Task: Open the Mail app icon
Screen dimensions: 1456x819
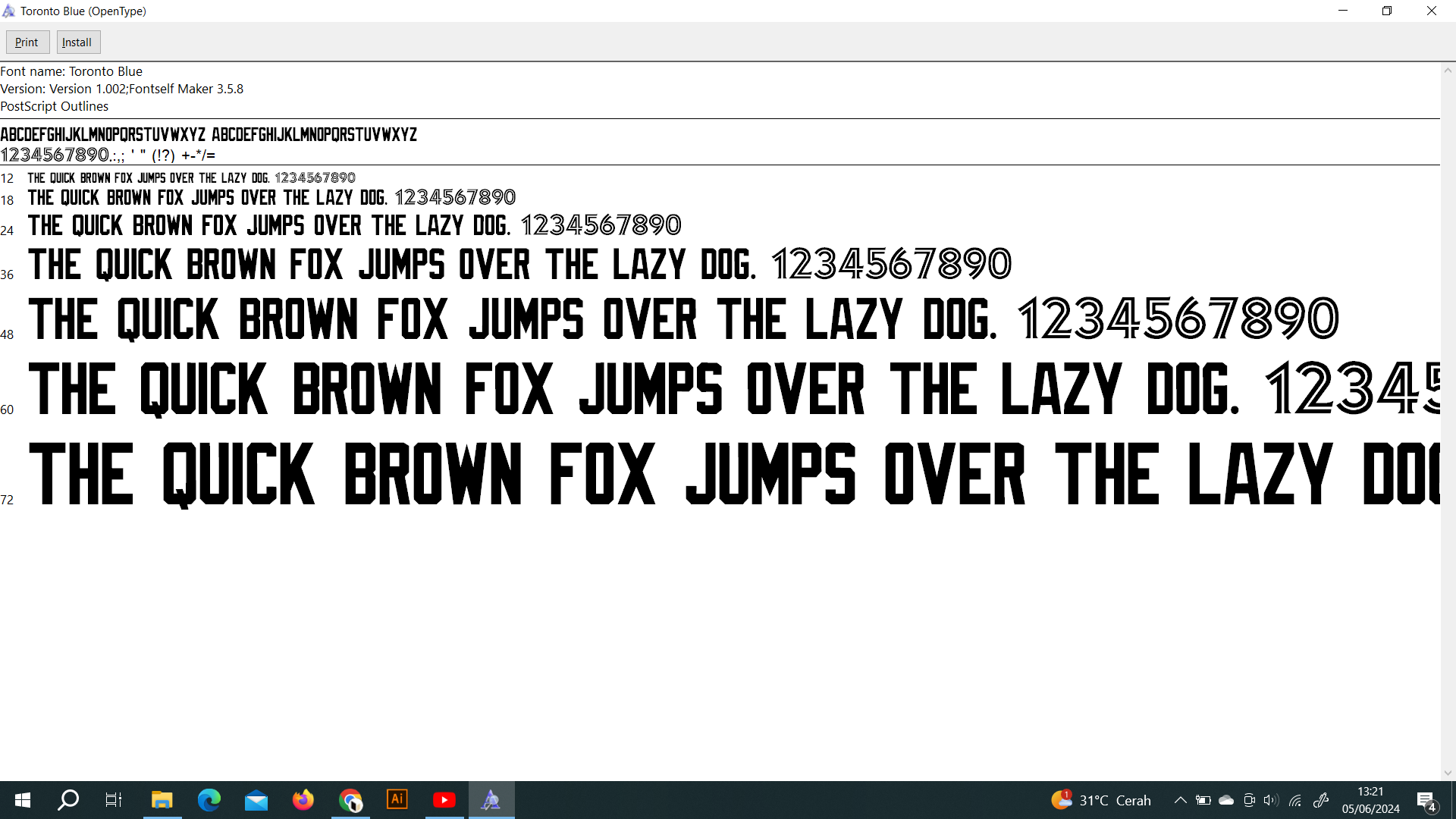Action: tap(256, 800)
